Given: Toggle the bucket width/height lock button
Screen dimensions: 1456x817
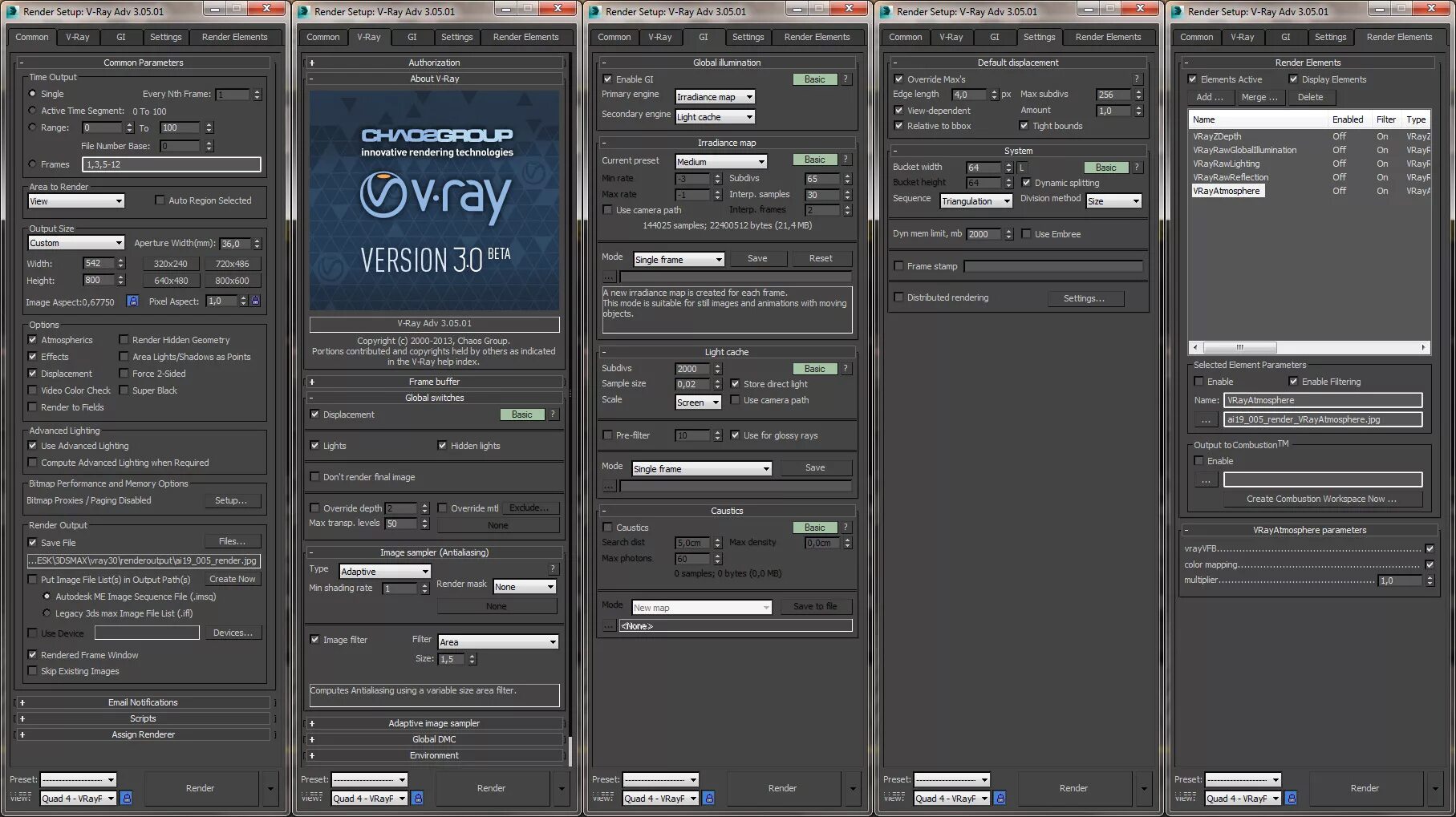Looking at the screenshot, I should (1023, 168).
